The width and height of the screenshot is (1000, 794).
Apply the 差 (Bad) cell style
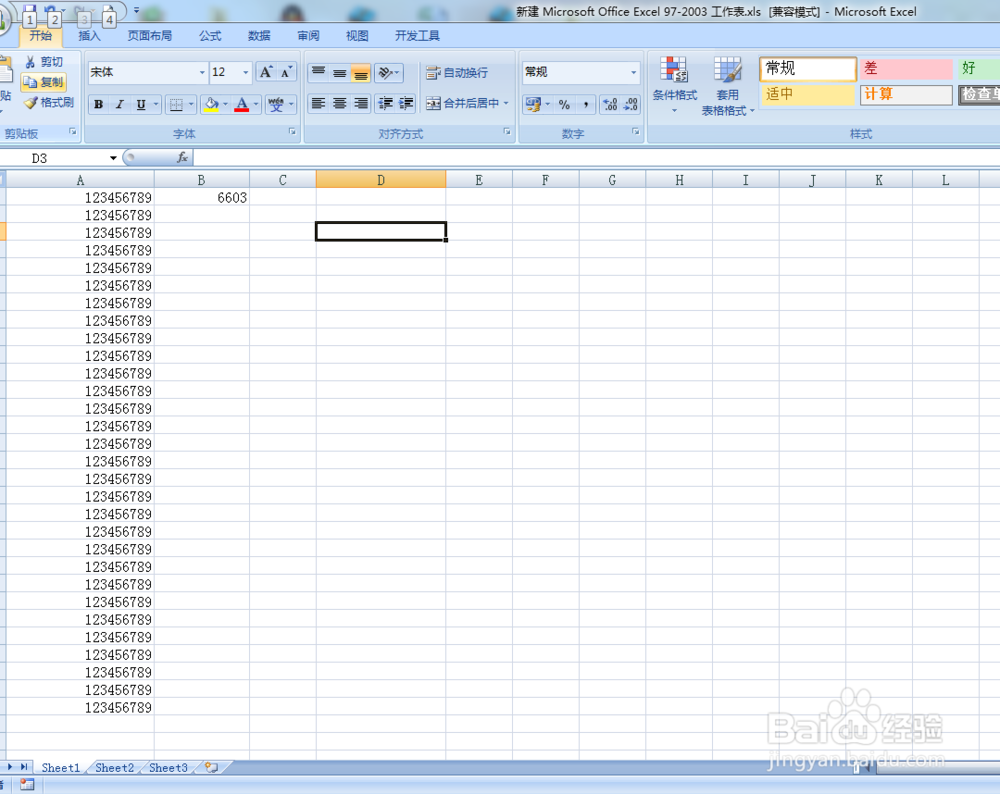(x=906, y=68)
